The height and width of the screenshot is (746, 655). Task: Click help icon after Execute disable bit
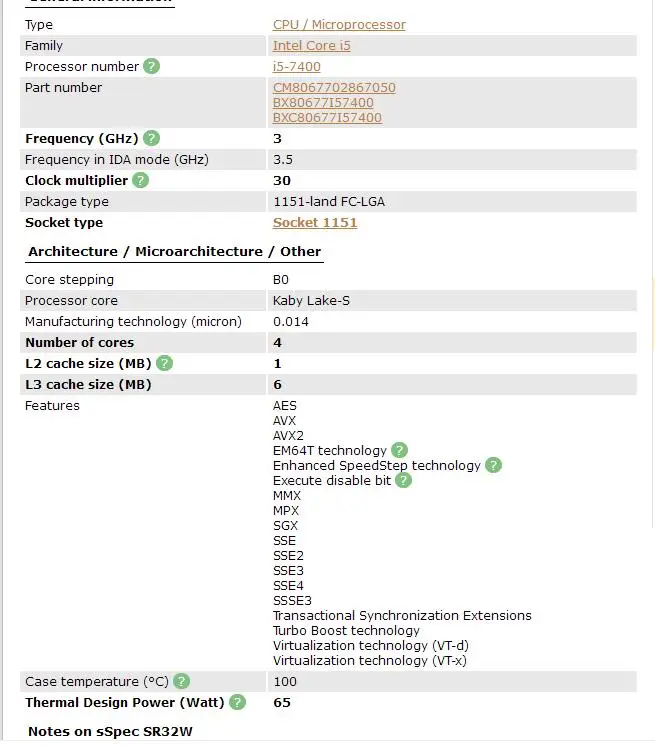[x=403, y=480]
